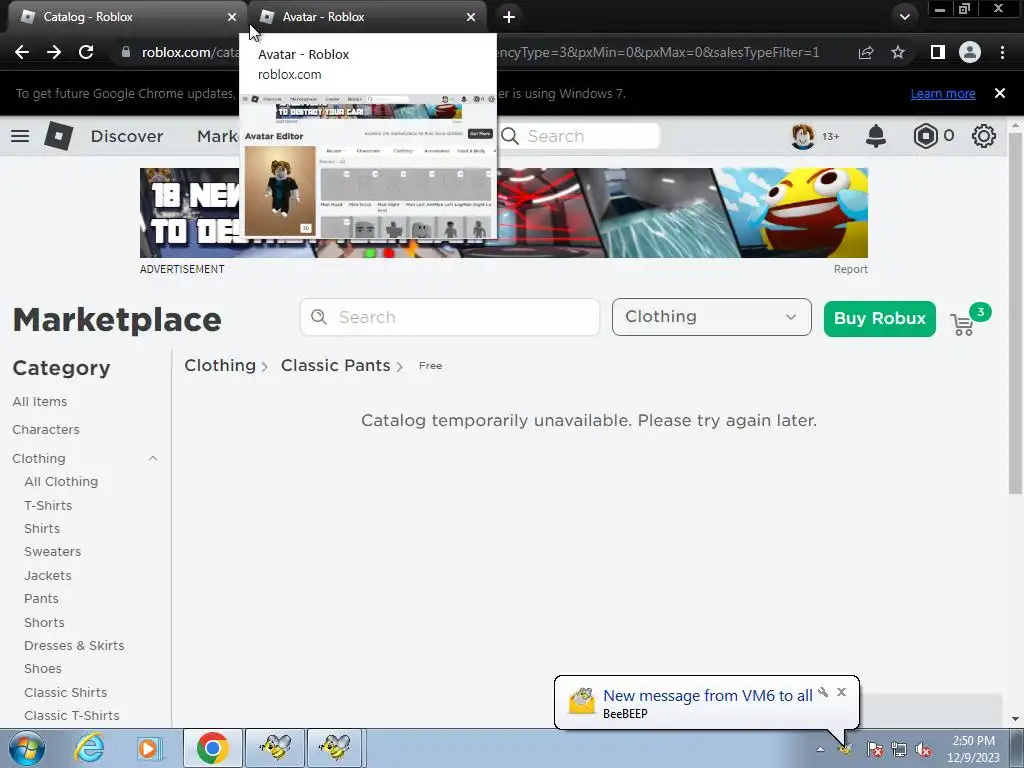This screenshot has height=768, width=1024.
Task: Bookmark this page with the star icon
Action: coord(898,52)
